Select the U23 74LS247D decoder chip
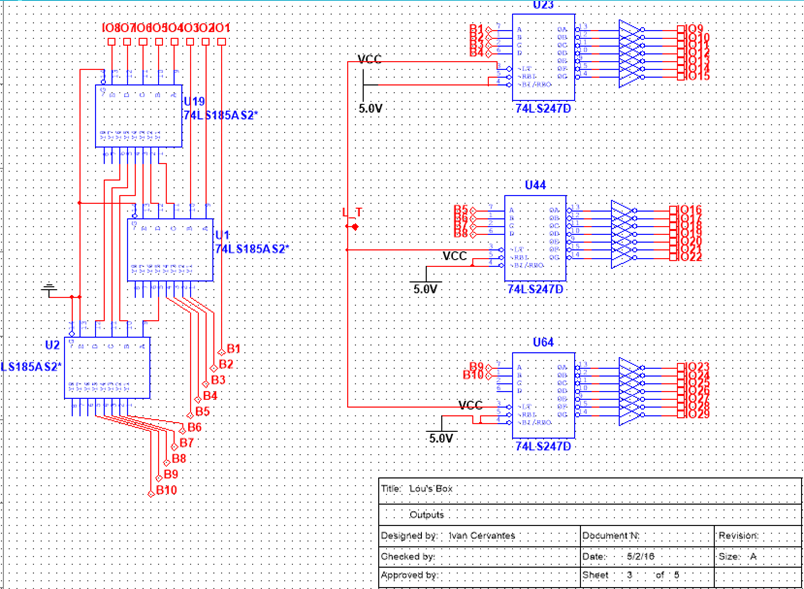Screen dimensions: 804x589 (542, 55)
